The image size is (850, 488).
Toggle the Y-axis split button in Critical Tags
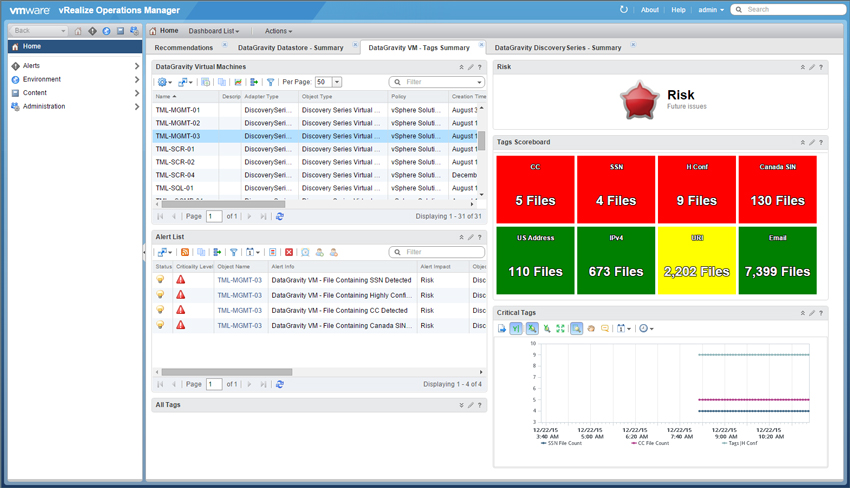coord(516,329)
